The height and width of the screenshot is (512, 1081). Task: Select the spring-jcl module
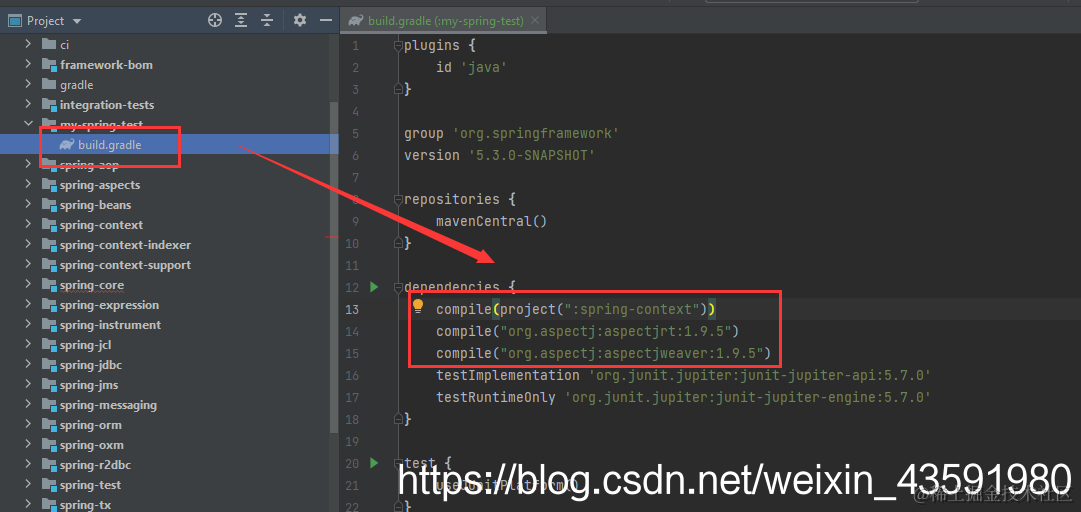85,345
